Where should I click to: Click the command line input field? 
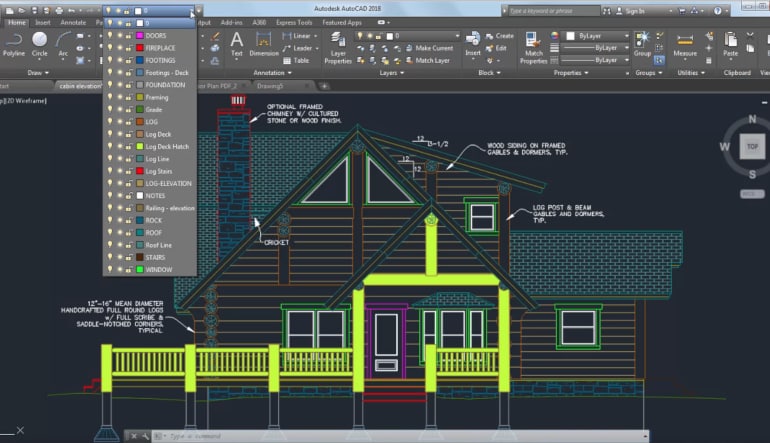(x=400, y=436)
